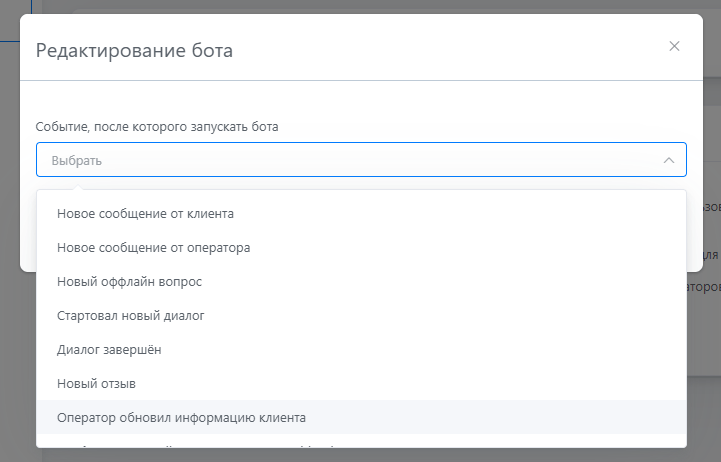This screenshot has width=721, height=462.
Task: Choose the 'Диалог завершён' event
Action: point(109,349)
